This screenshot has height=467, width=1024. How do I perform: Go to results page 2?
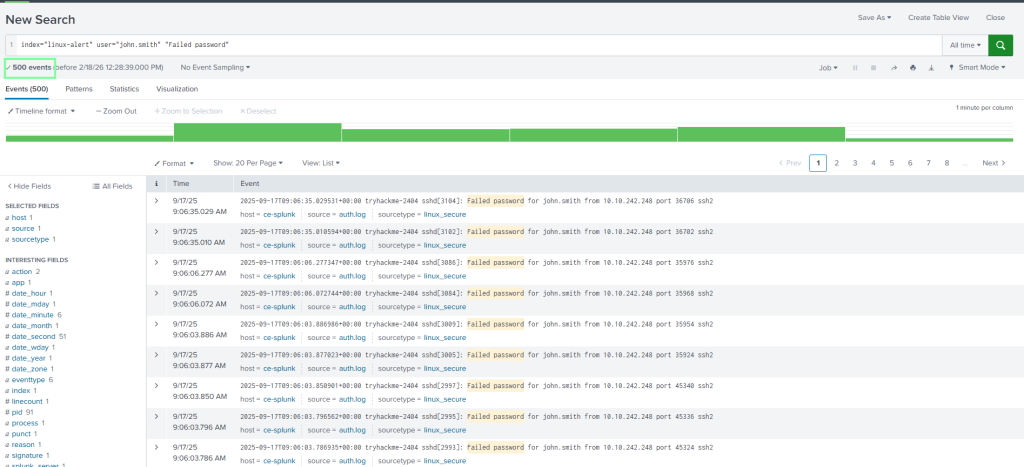point(836,162)
